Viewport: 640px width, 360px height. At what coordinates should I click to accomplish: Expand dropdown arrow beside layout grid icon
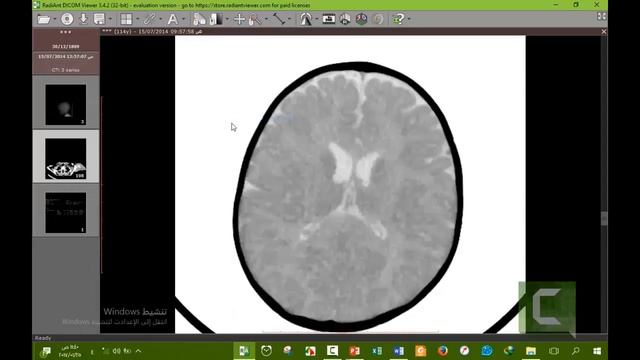click(137, 19)
